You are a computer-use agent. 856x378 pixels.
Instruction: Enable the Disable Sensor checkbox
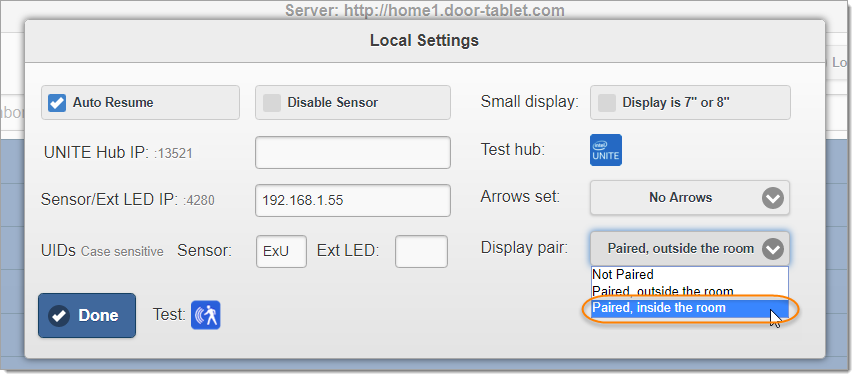tap(272, 103)
